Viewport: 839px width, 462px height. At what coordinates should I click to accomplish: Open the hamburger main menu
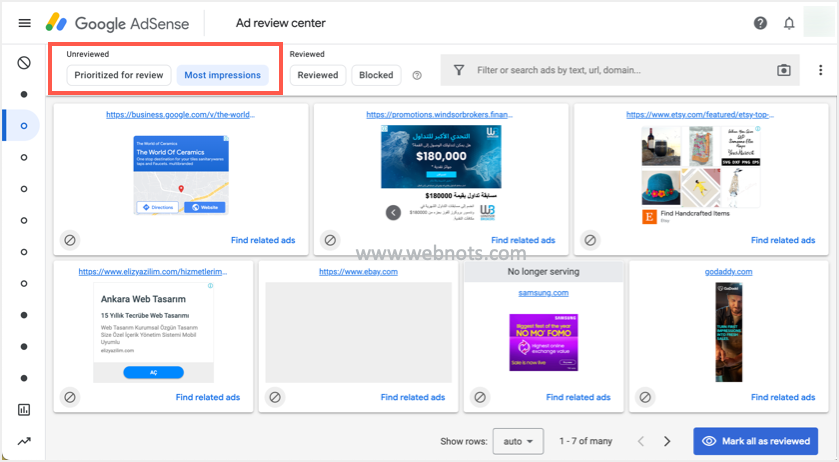pos(25,23)
